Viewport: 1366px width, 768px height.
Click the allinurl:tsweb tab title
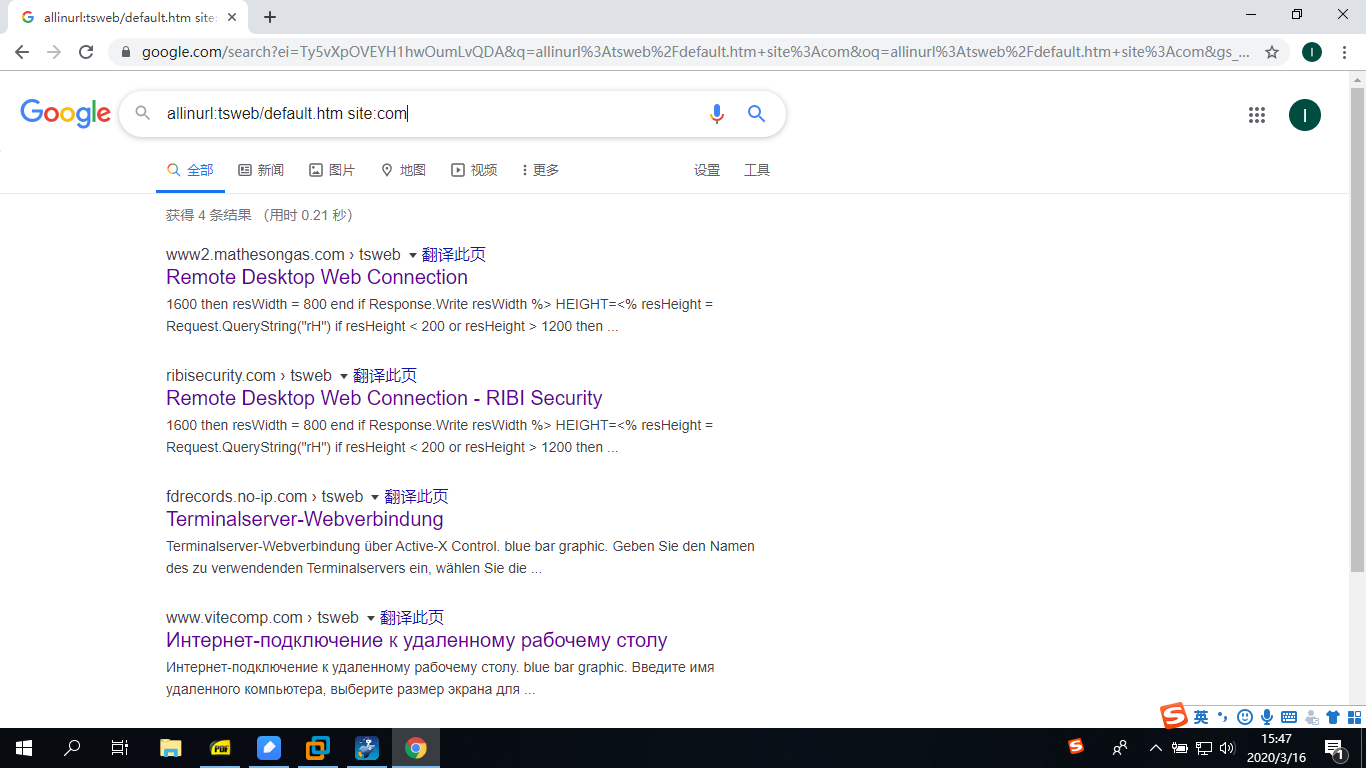129,17
